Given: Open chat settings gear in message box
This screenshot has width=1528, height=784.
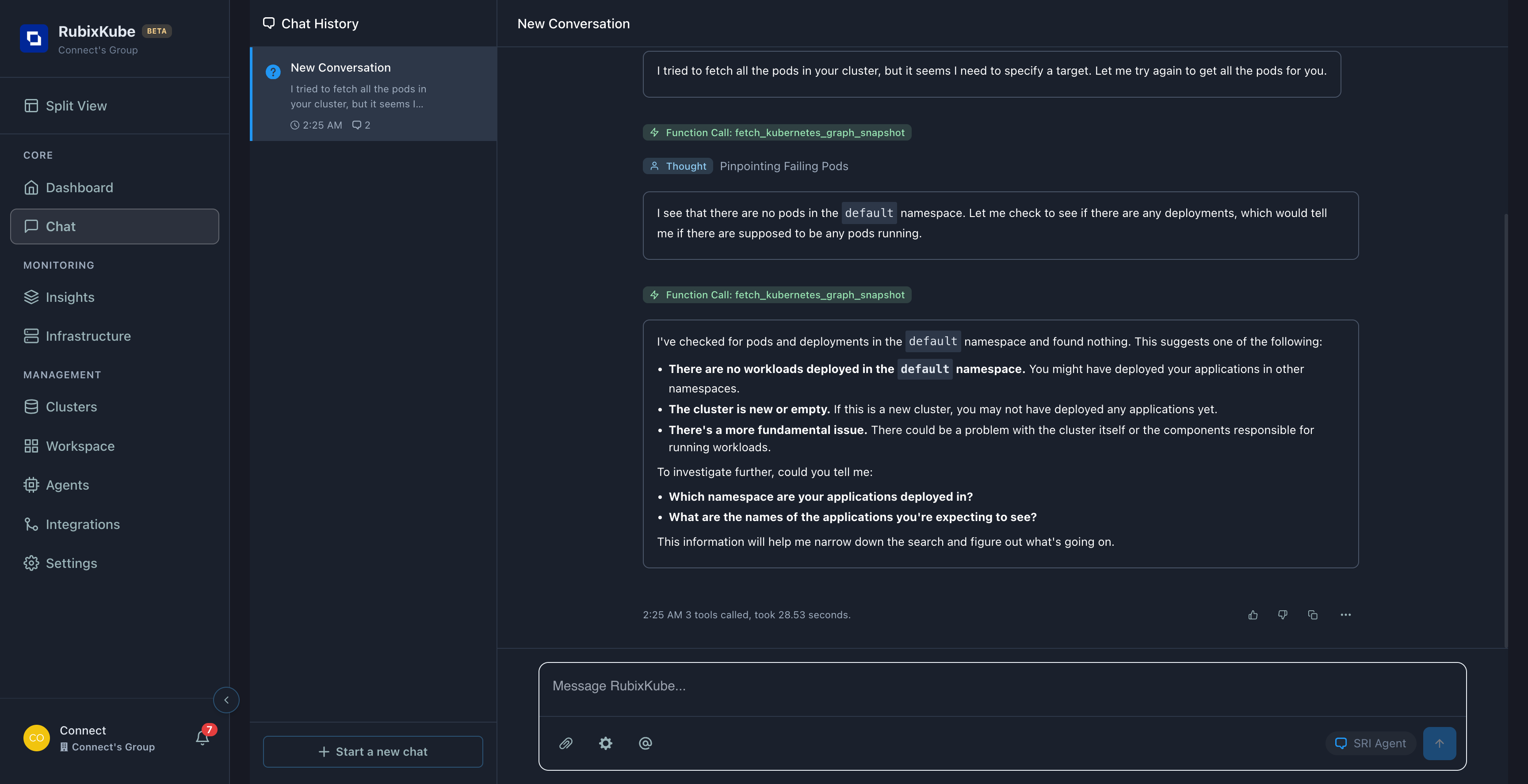Looking at the screenshot, I should point(605,743).
